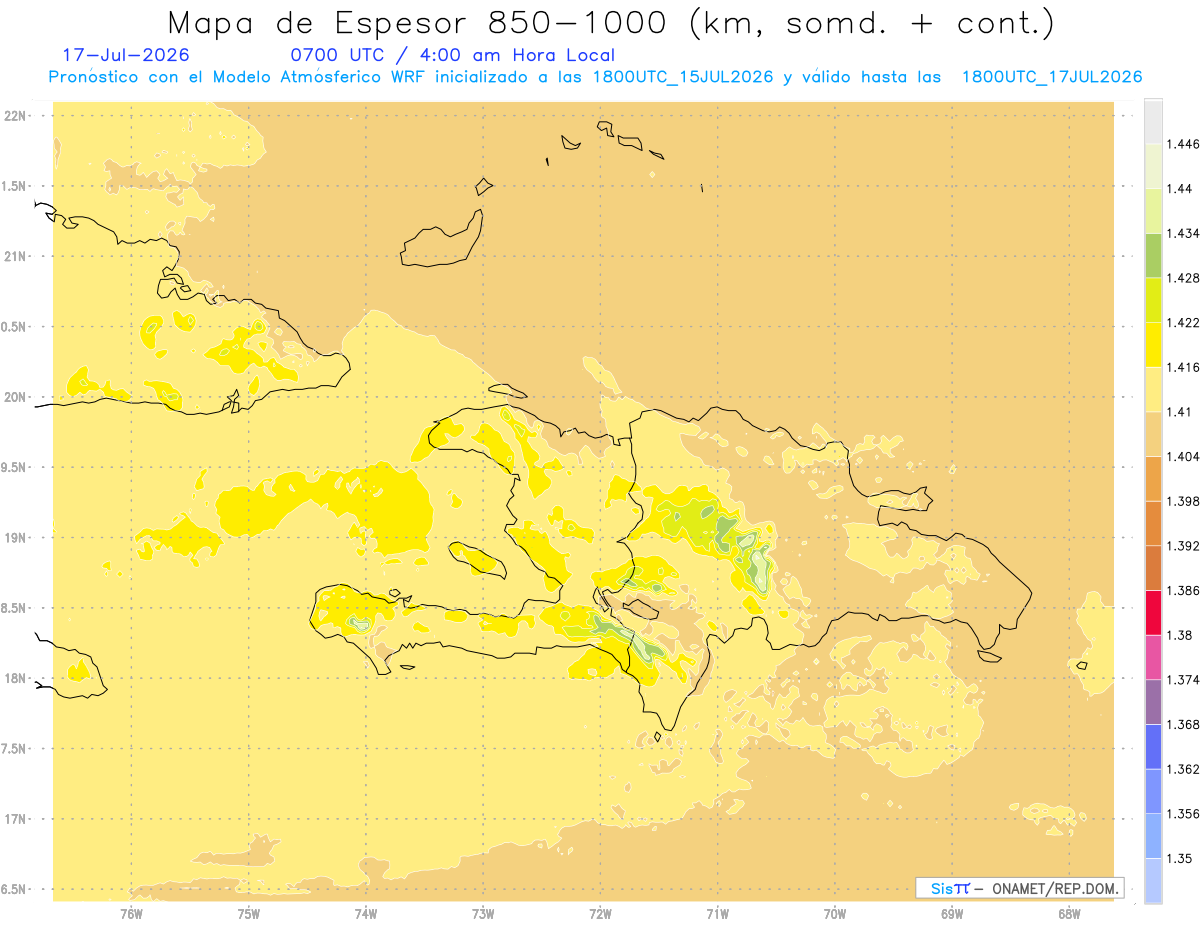Click longitude axis label '70W'

[x=835, y=914]
